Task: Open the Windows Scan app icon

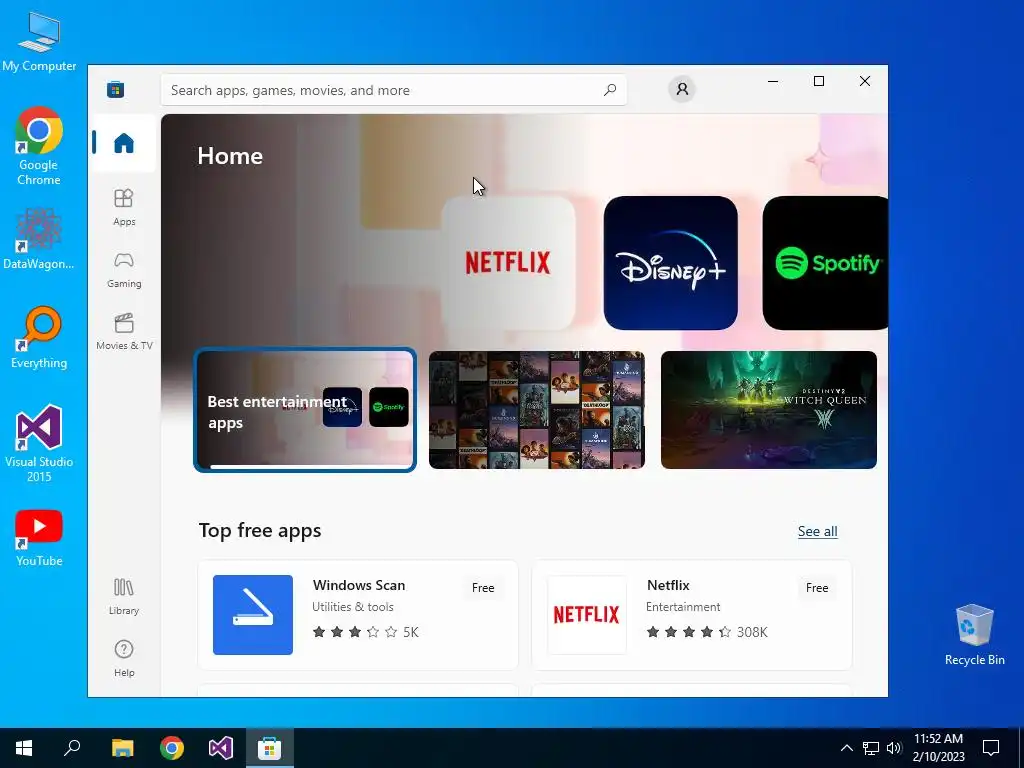Action: point(253,615)
